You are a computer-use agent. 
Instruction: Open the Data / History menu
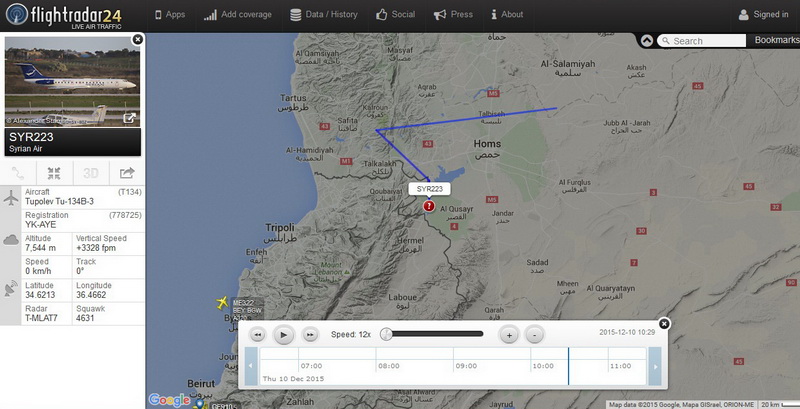[x=323, y=14]
